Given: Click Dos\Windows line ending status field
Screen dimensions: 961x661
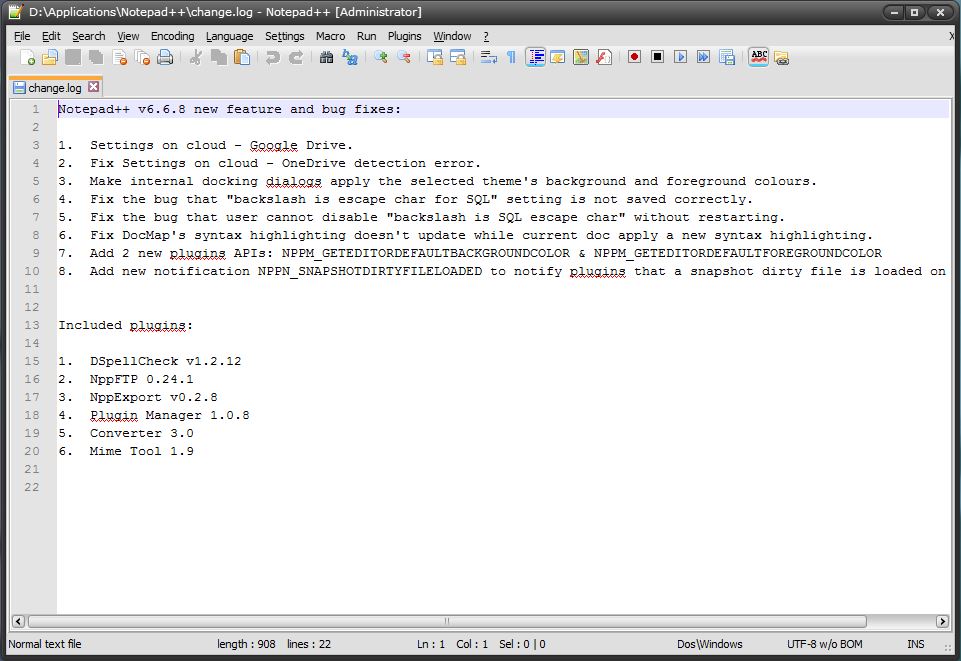Looking at the screenshot, I should point(710,644).
